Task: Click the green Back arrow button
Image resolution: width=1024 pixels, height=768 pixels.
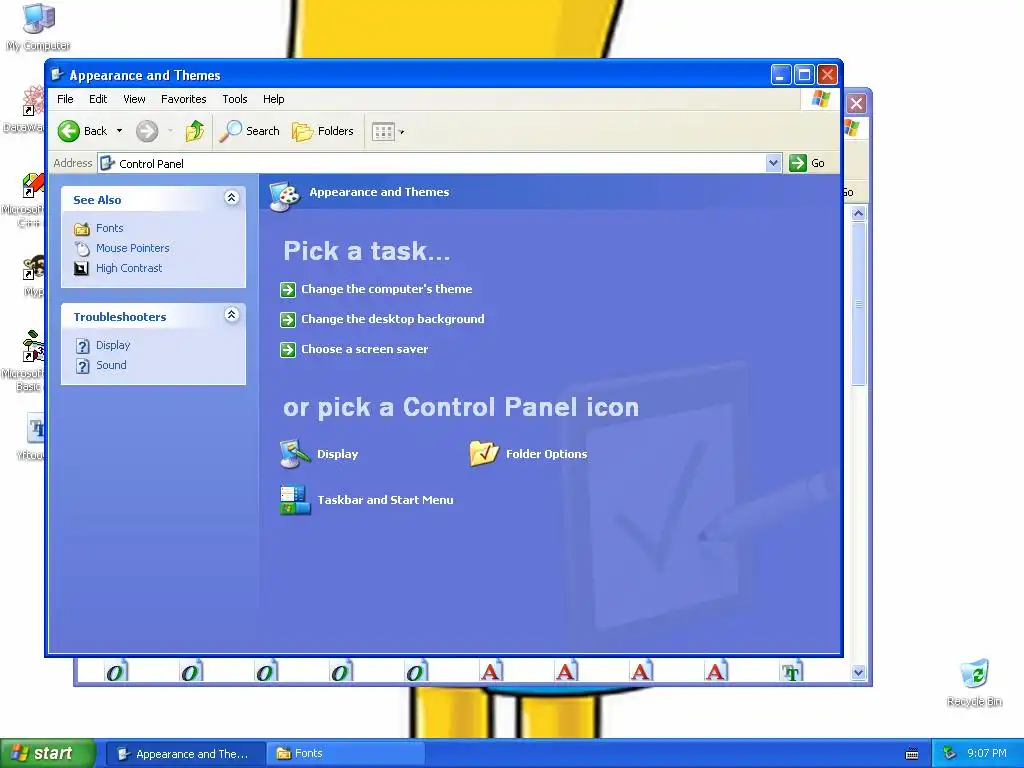Action: (x=69, y=131)
